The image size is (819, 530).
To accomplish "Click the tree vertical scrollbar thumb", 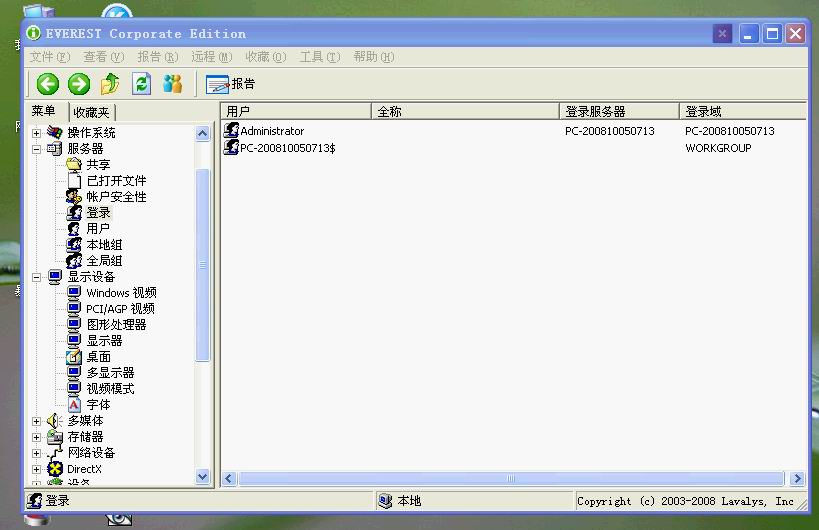I will [203, 265].
